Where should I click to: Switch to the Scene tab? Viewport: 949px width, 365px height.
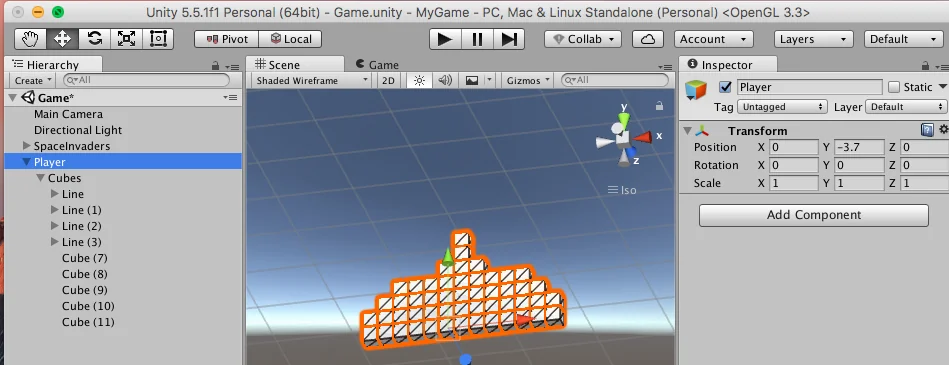pos(295,65)
